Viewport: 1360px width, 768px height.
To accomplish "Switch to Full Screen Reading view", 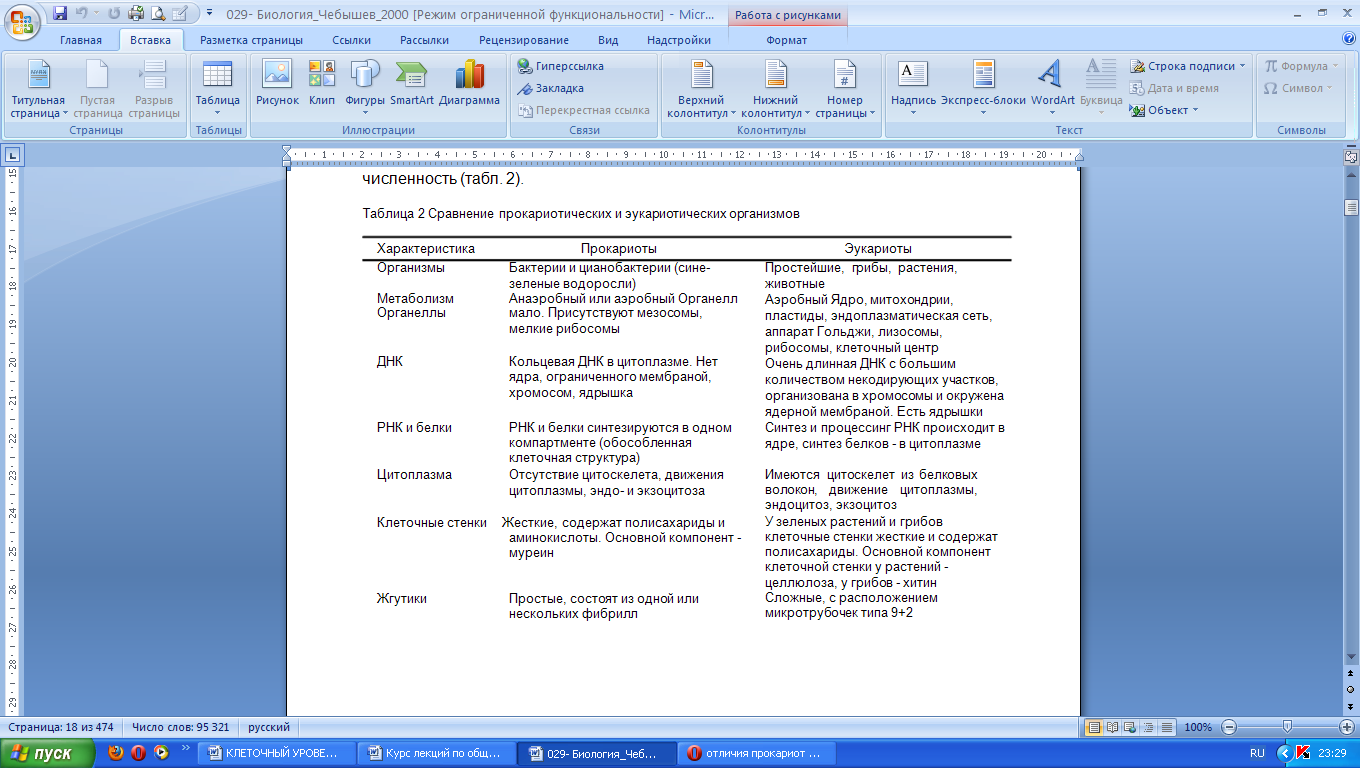I will pyautogui.click(x=1112, y=727).
